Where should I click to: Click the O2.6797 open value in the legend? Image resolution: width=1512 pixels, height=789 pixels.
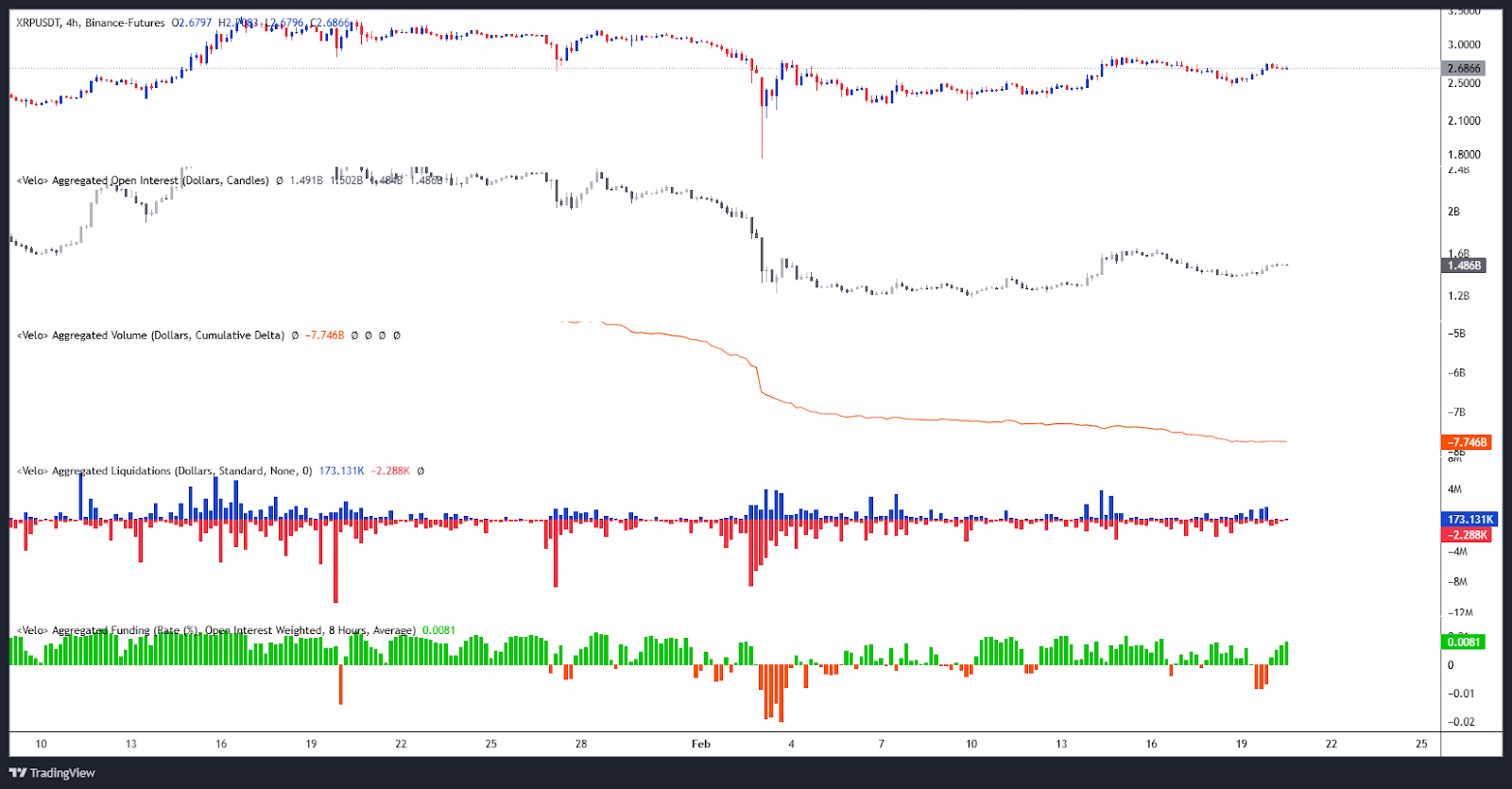(x=192, y=23)
